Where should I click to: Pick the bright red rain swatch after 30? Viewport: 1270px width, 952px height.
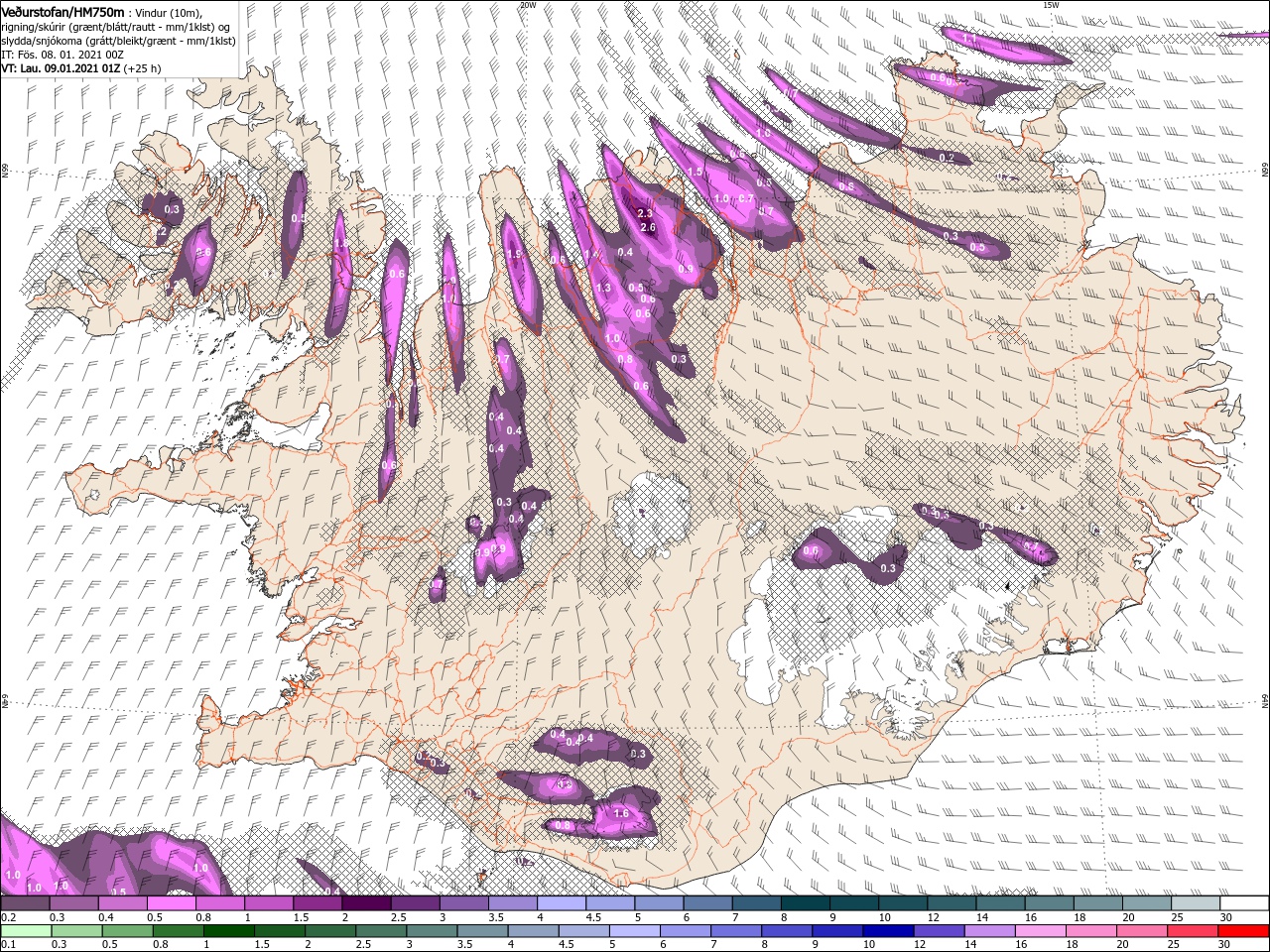[x=1245, y=930]
